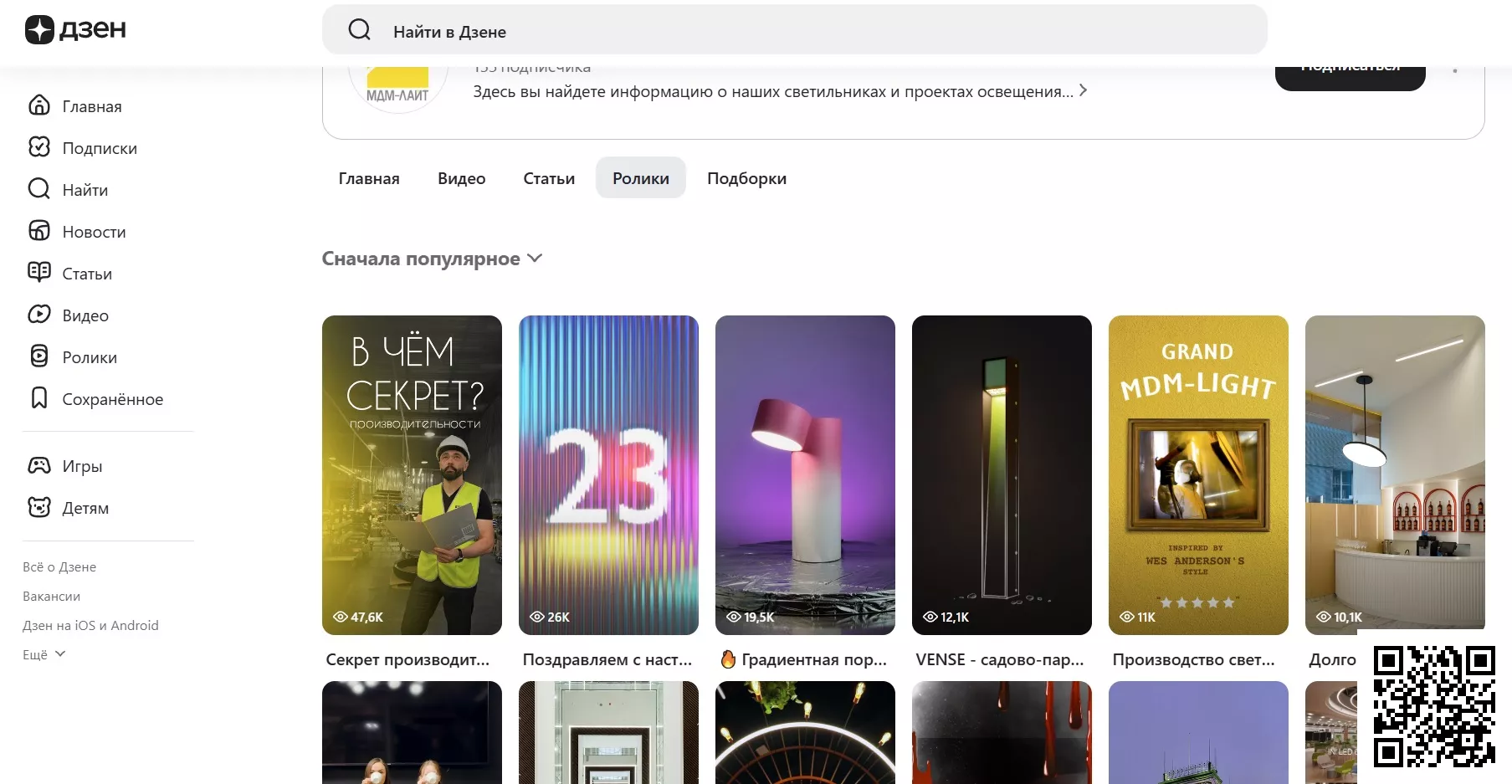Switch to the Главная channel tab
This screenshot has width=1512, height=784.
coord(369,178)
